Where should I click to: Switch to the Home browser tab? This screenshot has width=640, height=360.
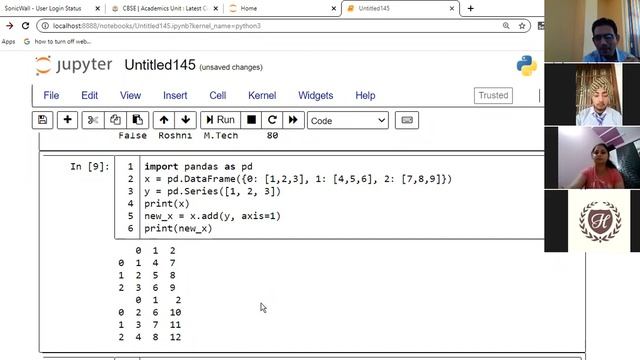(x=249, y=8)
